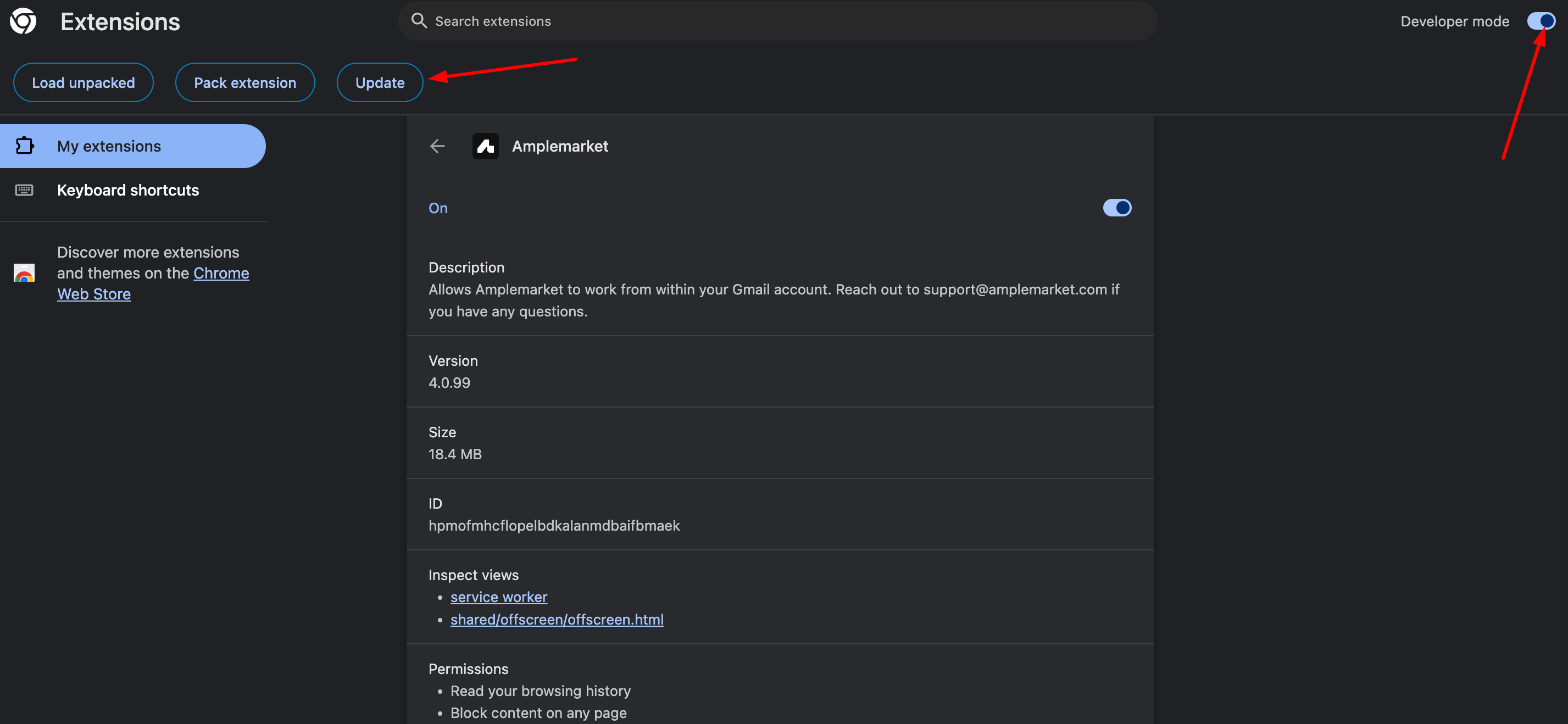Inspect the service worker view
This screenshot has width=1568, height=724.
click(498, 597)
